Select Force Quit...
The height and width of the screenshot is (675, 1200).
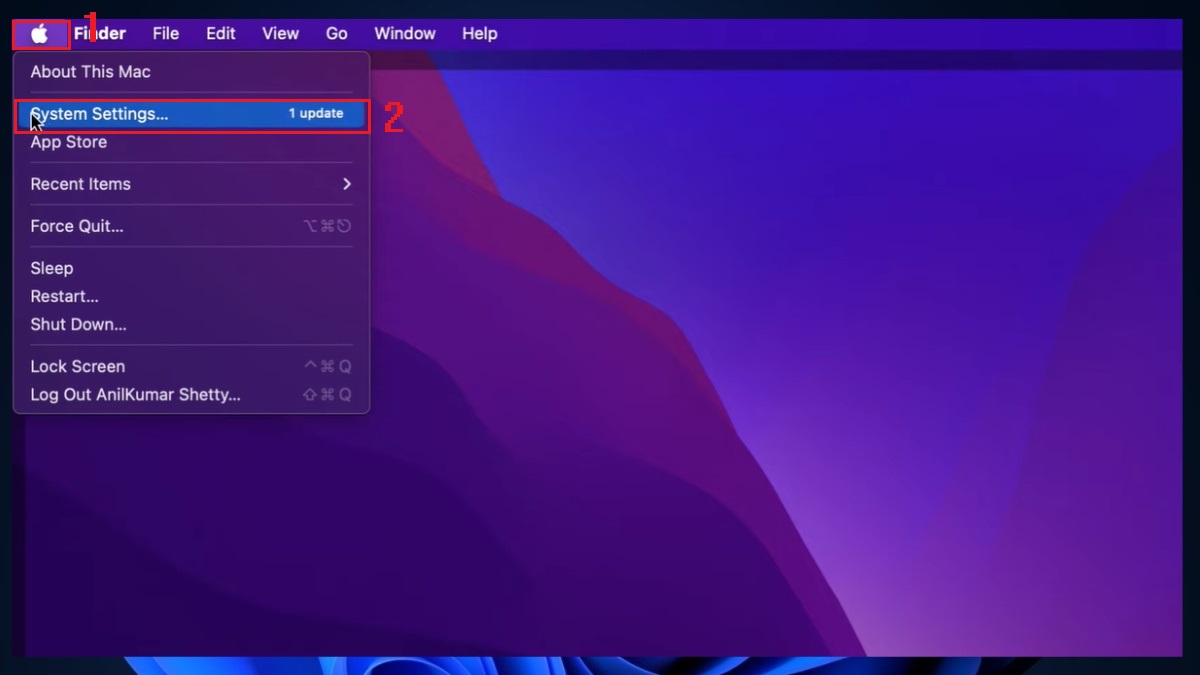pos(191,226)
